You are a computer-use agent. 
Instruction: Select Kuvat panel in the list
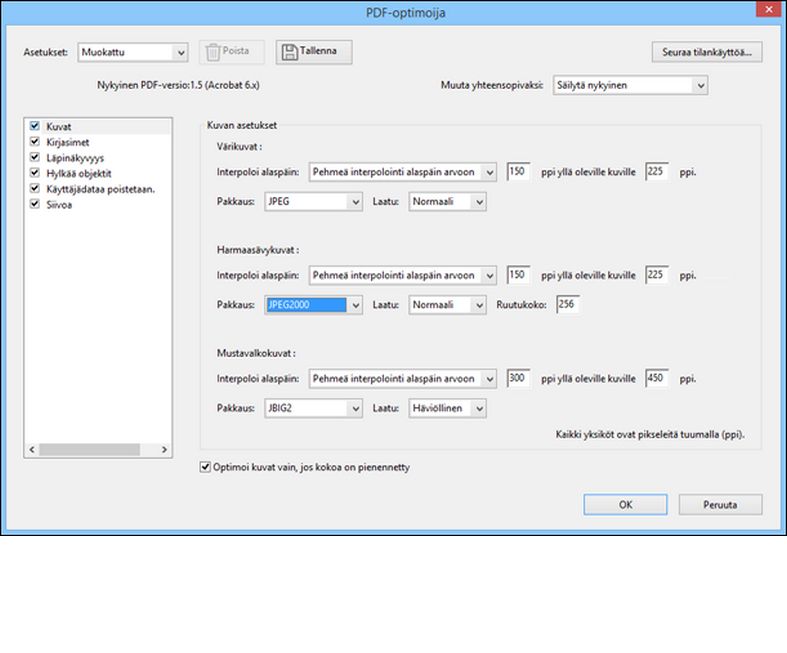[x=59, y=127]
